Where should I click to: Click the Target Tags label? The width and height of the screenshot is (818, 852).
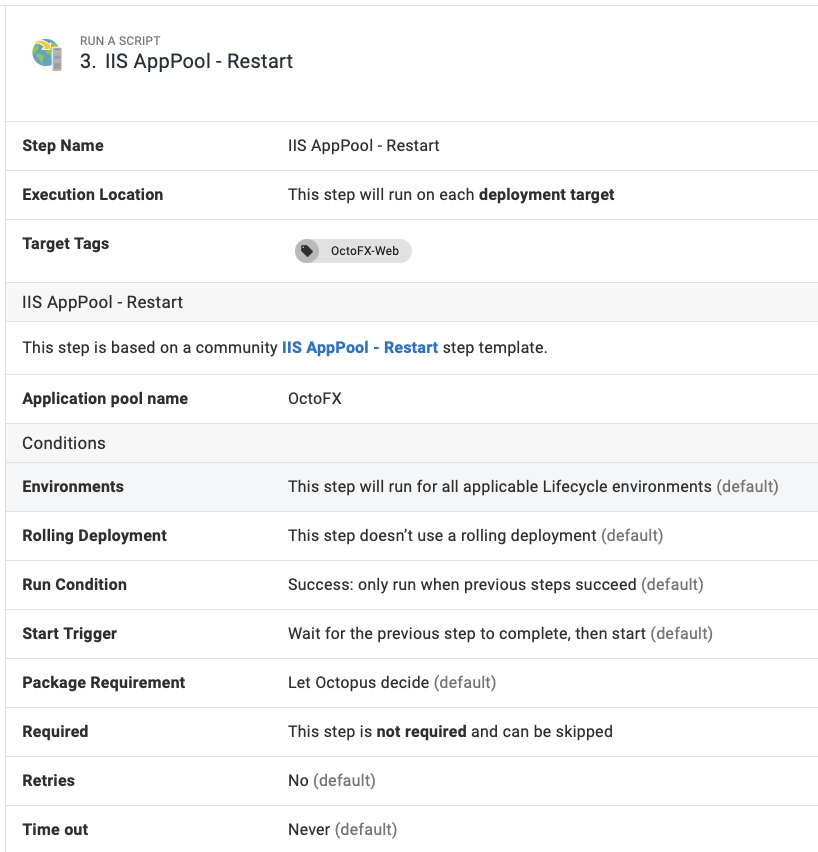[66, 243]
